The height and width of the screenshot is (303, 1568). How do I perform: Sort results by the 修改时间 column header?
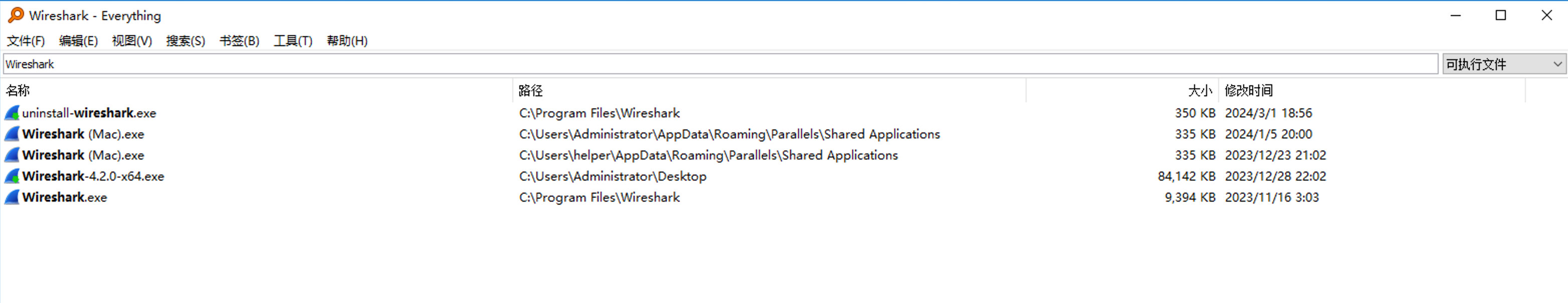pos(1248,91)
